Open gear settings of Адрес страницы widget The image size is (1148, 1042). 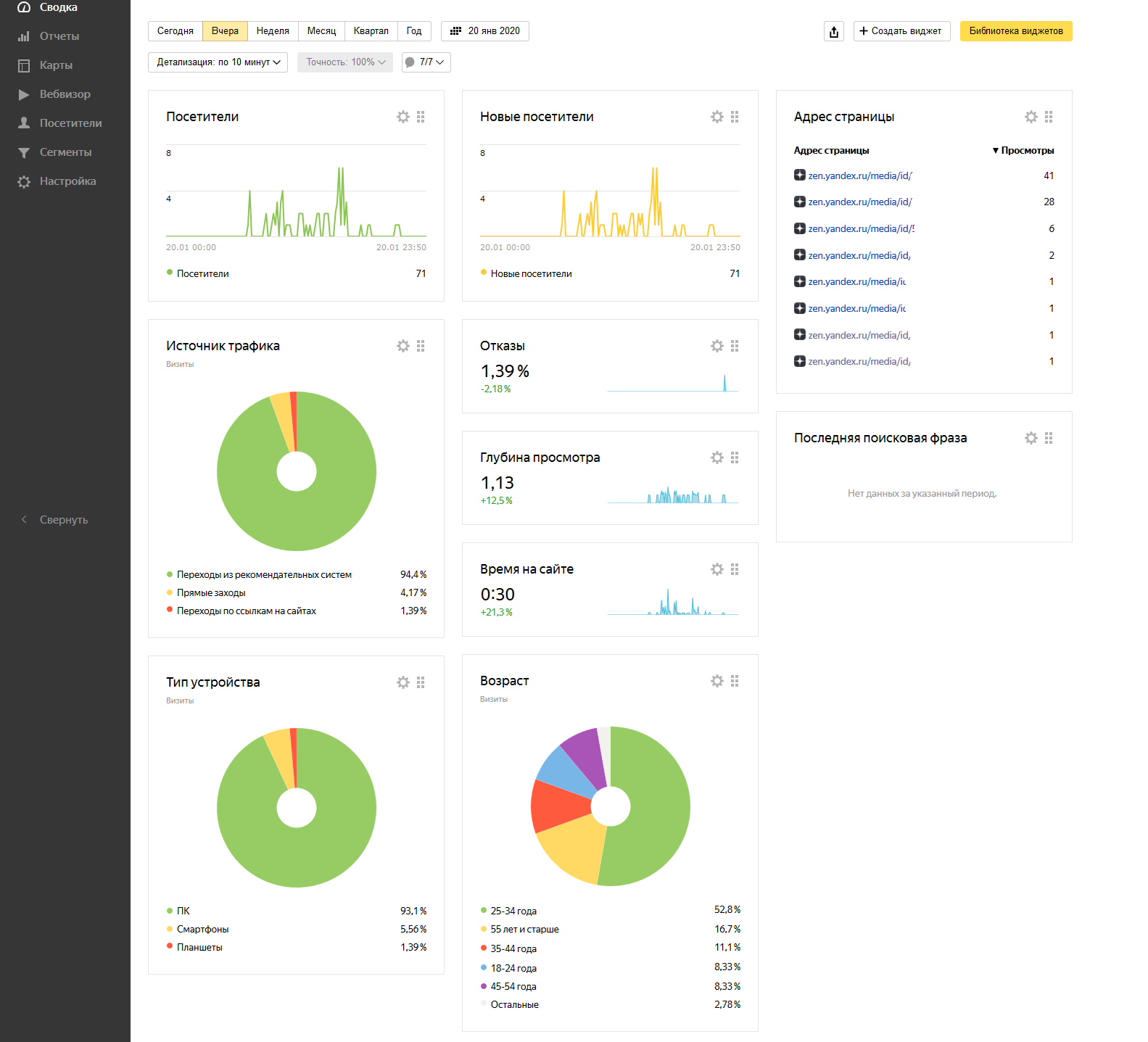[x=1031, y=117]
